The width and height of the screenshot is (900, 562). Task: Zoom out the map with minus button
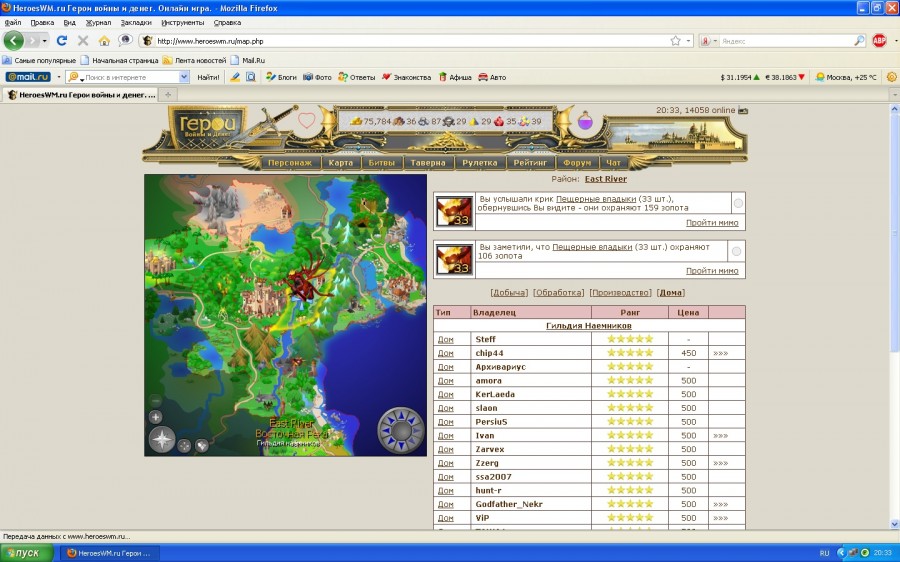pyautogui.click(x=155, y=400)
